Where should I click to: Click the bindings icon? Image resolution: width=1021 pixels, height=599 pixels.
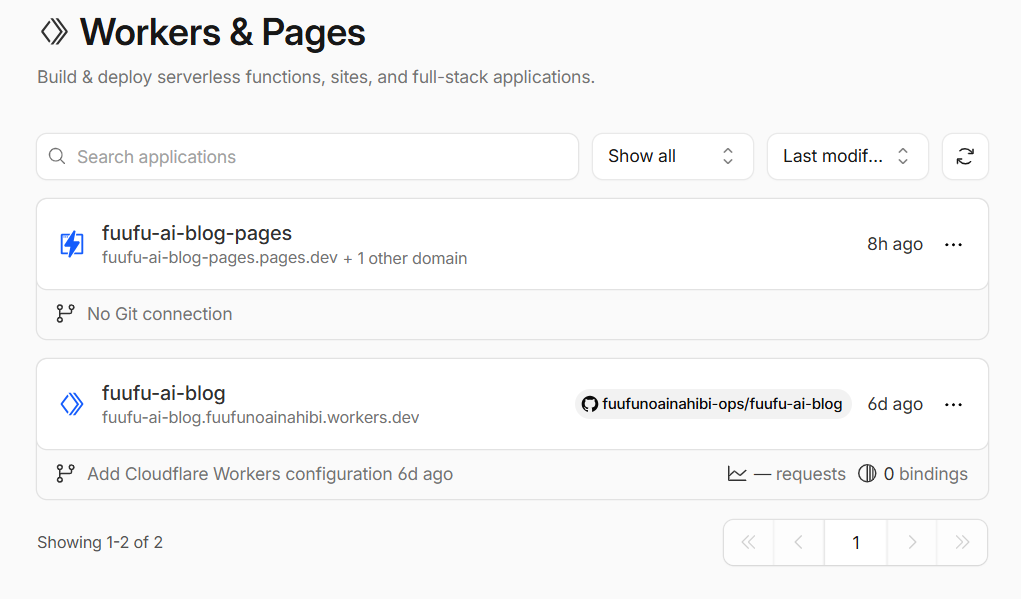(867, 473)
